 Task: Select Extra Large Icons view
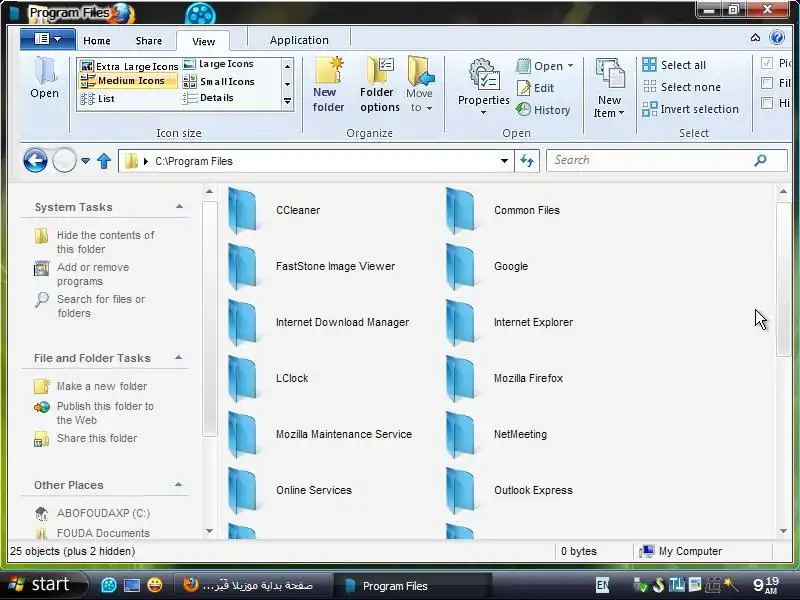tap(130, 66)
